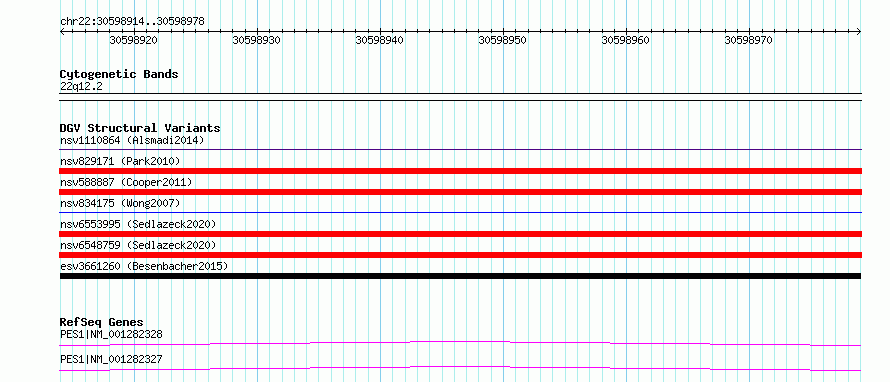Select transcript PES1|NM_001282328 label
Screen dimensions: 890x382
(111, 334)
